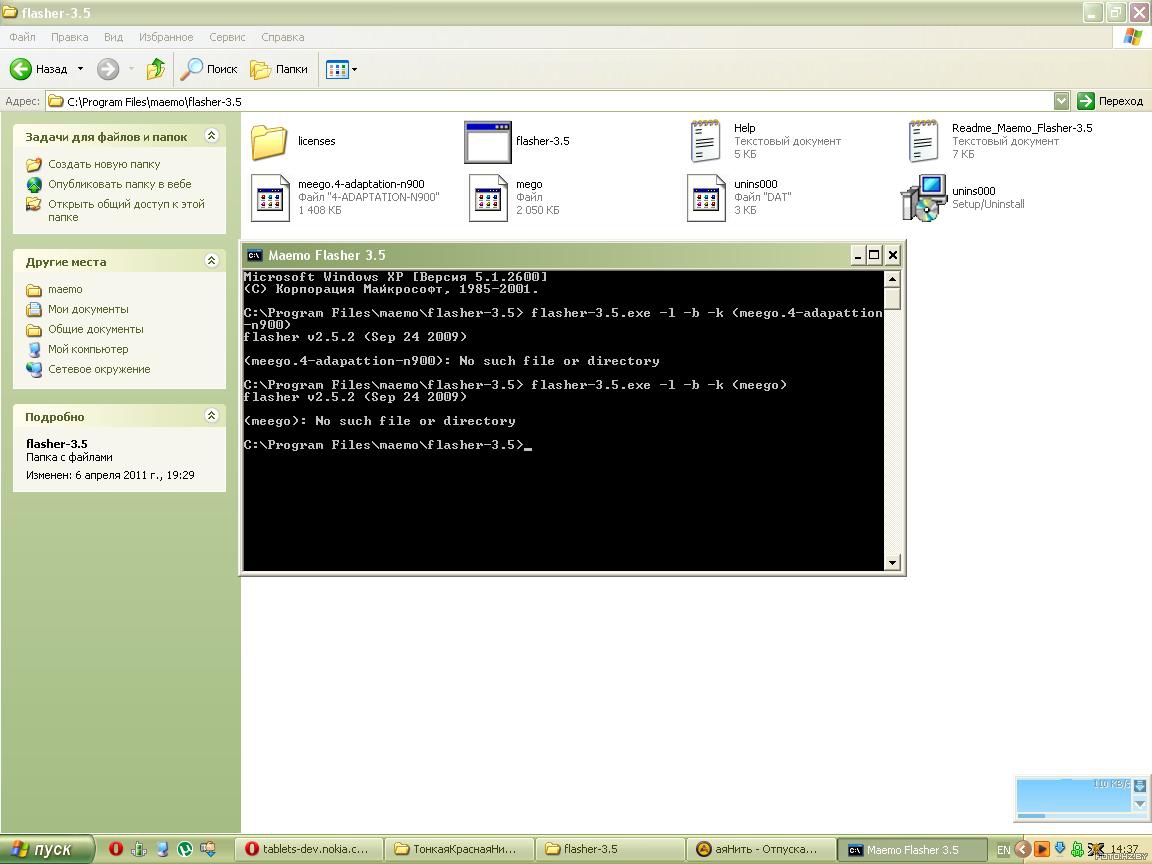Toggle the Папки folders pane

click(x=279, y=69)
